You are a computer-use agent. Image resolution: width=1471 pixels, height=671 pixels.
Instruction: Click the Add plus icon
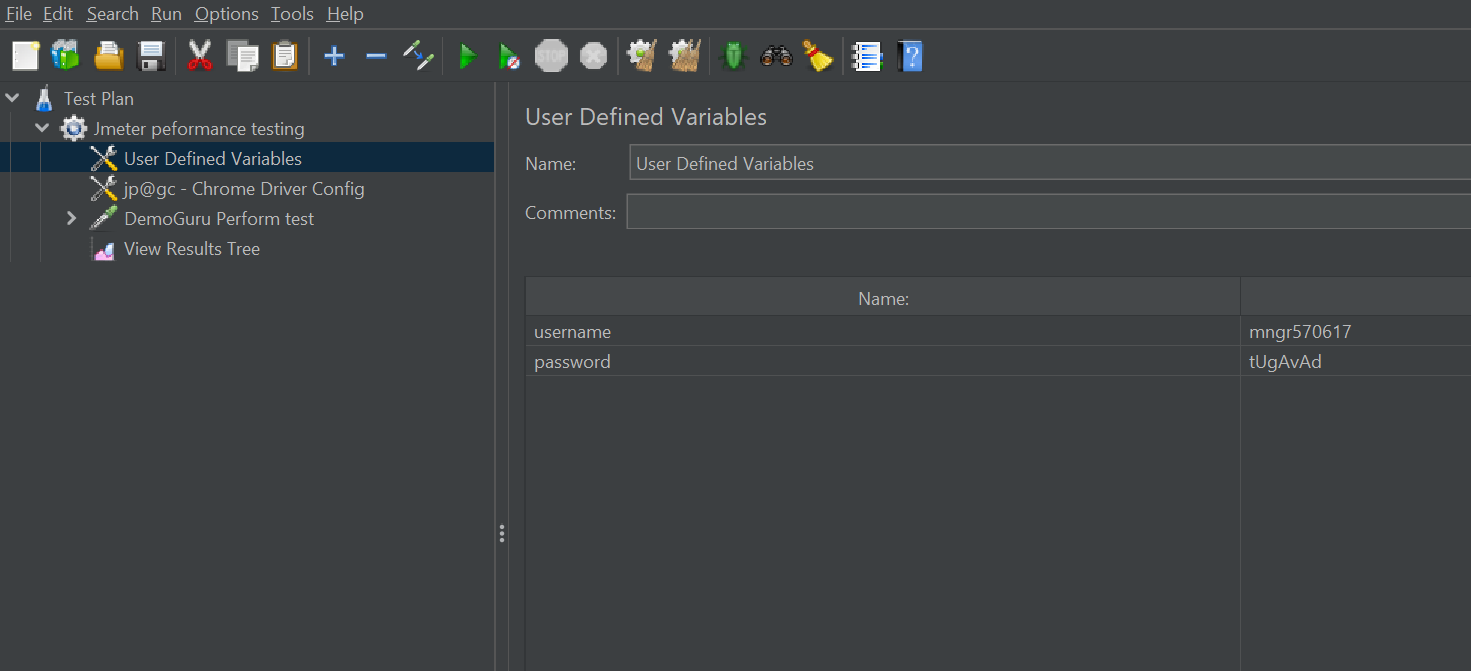pos(334,57)
